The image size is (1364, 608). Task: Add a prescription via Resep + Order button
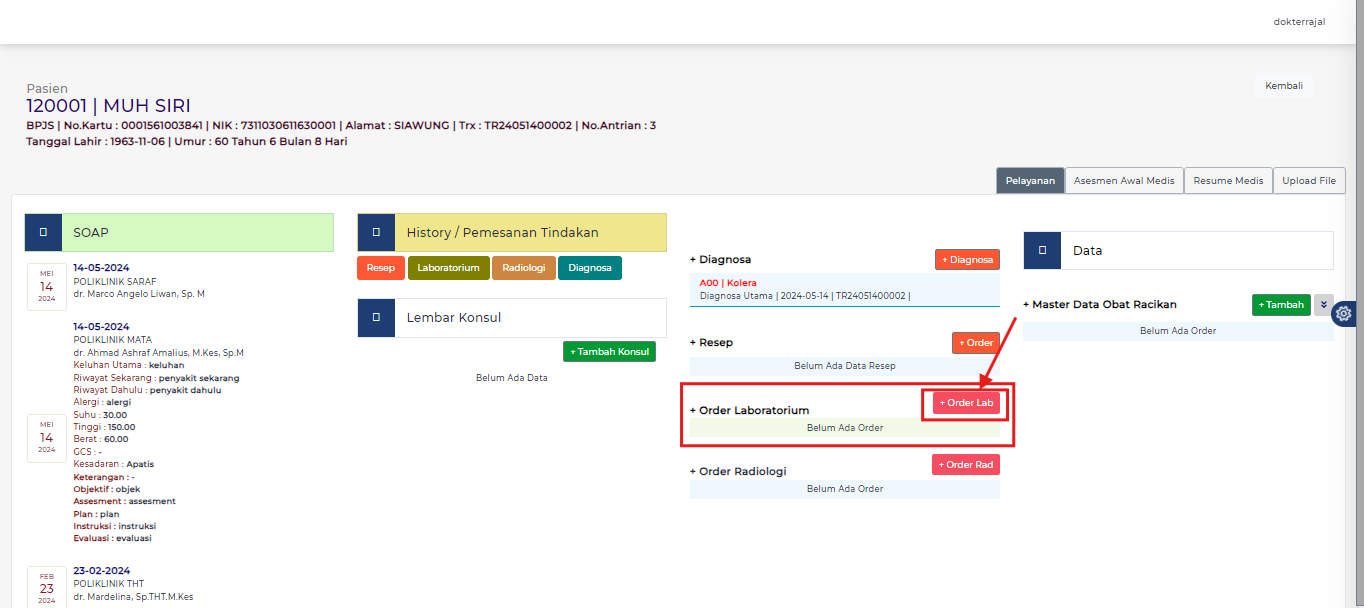[975, 343]
